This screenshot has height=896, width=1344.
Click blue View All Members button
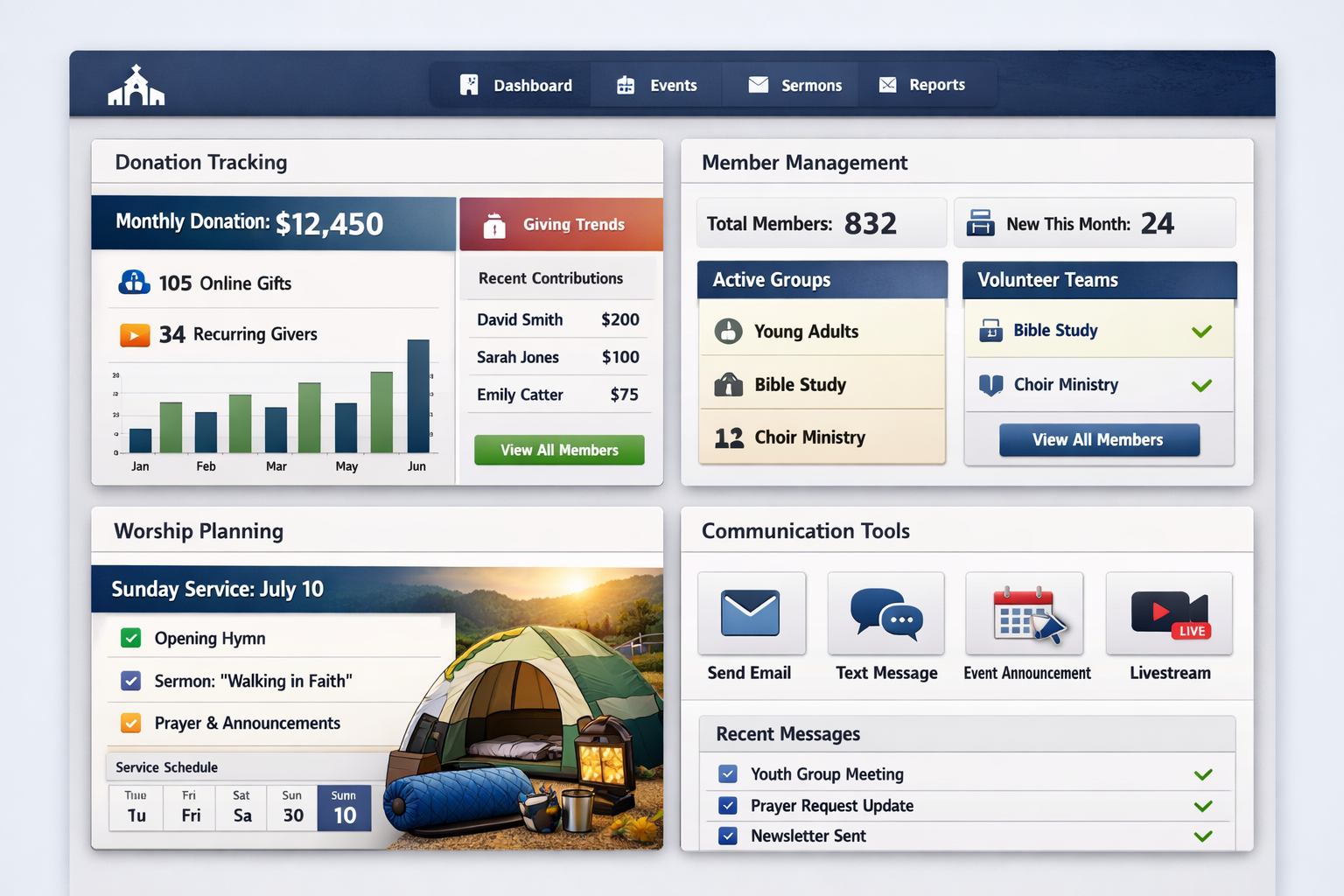(x=1099, y=439)
